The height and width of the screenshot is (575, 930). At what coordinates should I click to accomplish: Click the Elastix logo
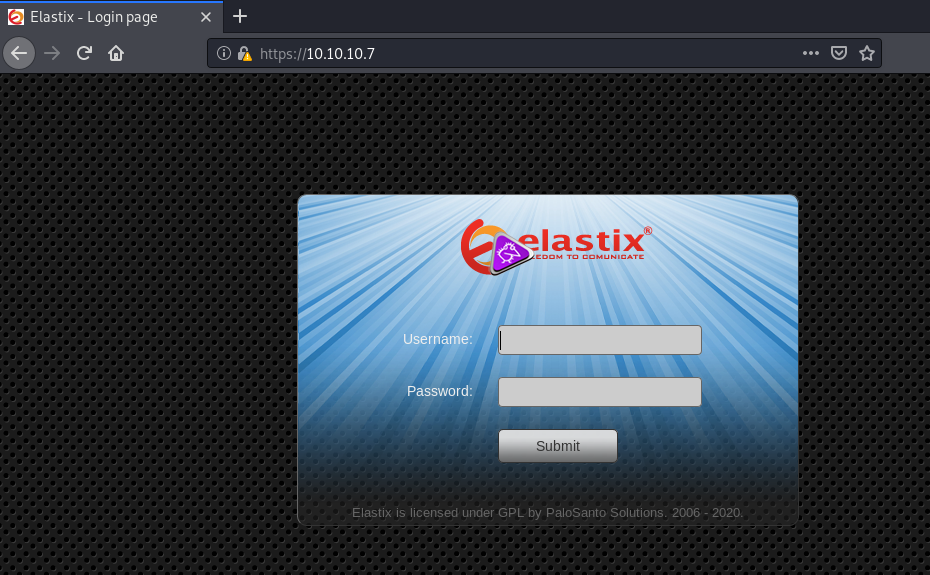point(556,247)
